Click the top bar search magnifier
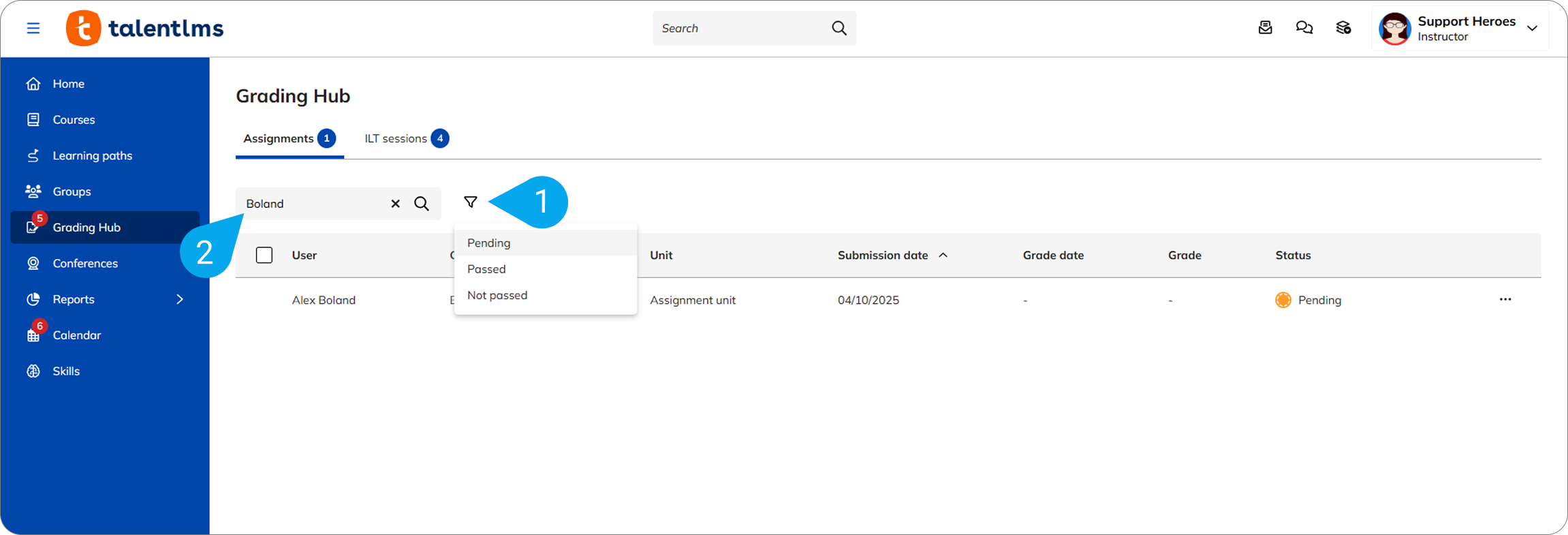The image size is (1568, 535). (x=839, y=28)
